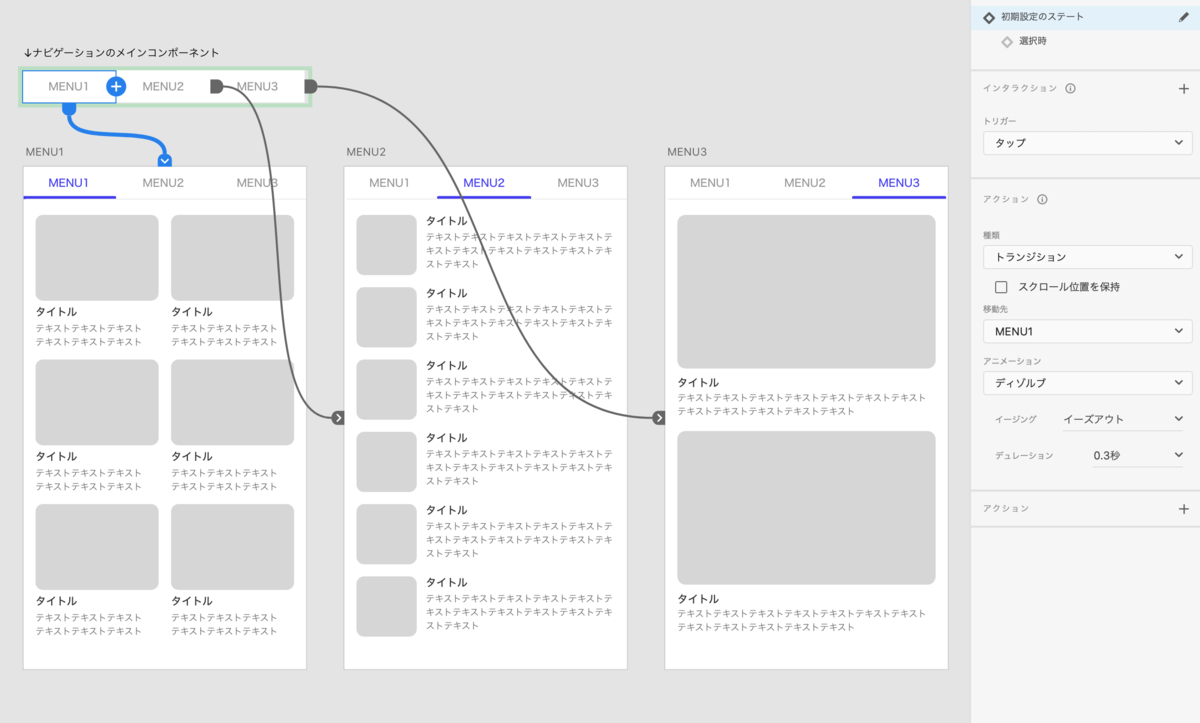1200x723 pixels.
Task: Click the MENU1 tab in the MENU1 artboard
Action: [69, 183]
